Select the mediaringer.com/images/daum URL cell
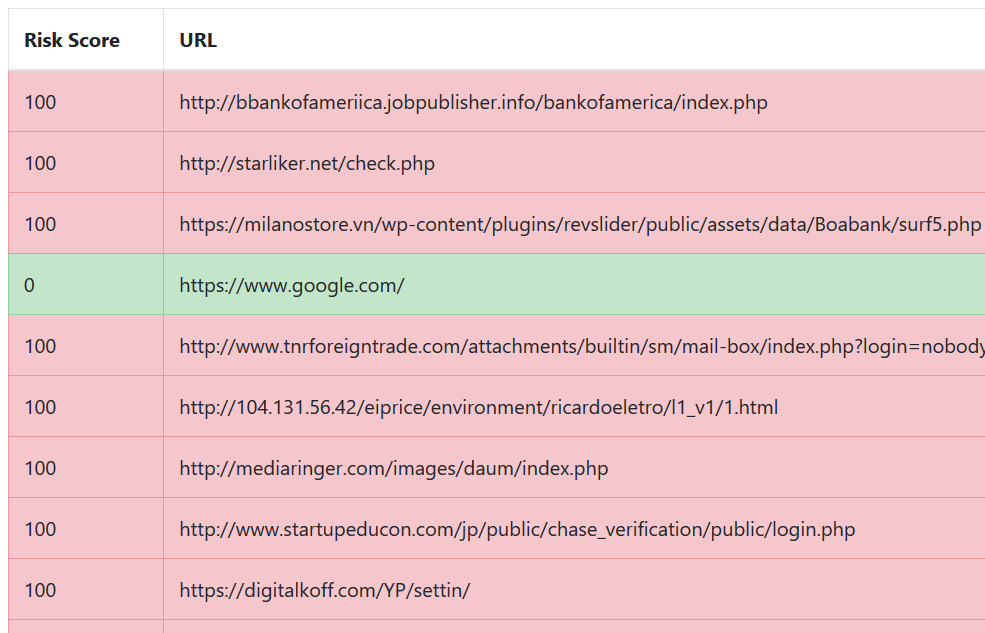This screenshot has width=985, height=633. click(x=574, y=467)
